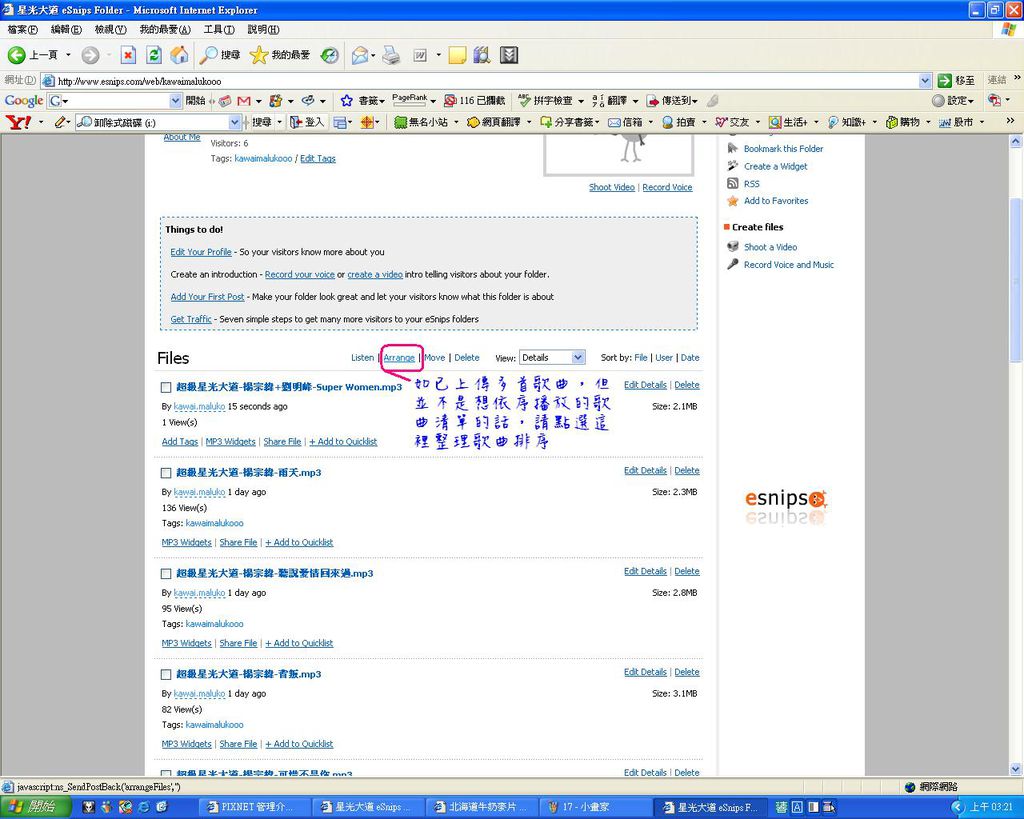Click the Mail envelope toolbar icon
Image resolution: width=1024 pixels, height=819 pixels.
point(360,56)
